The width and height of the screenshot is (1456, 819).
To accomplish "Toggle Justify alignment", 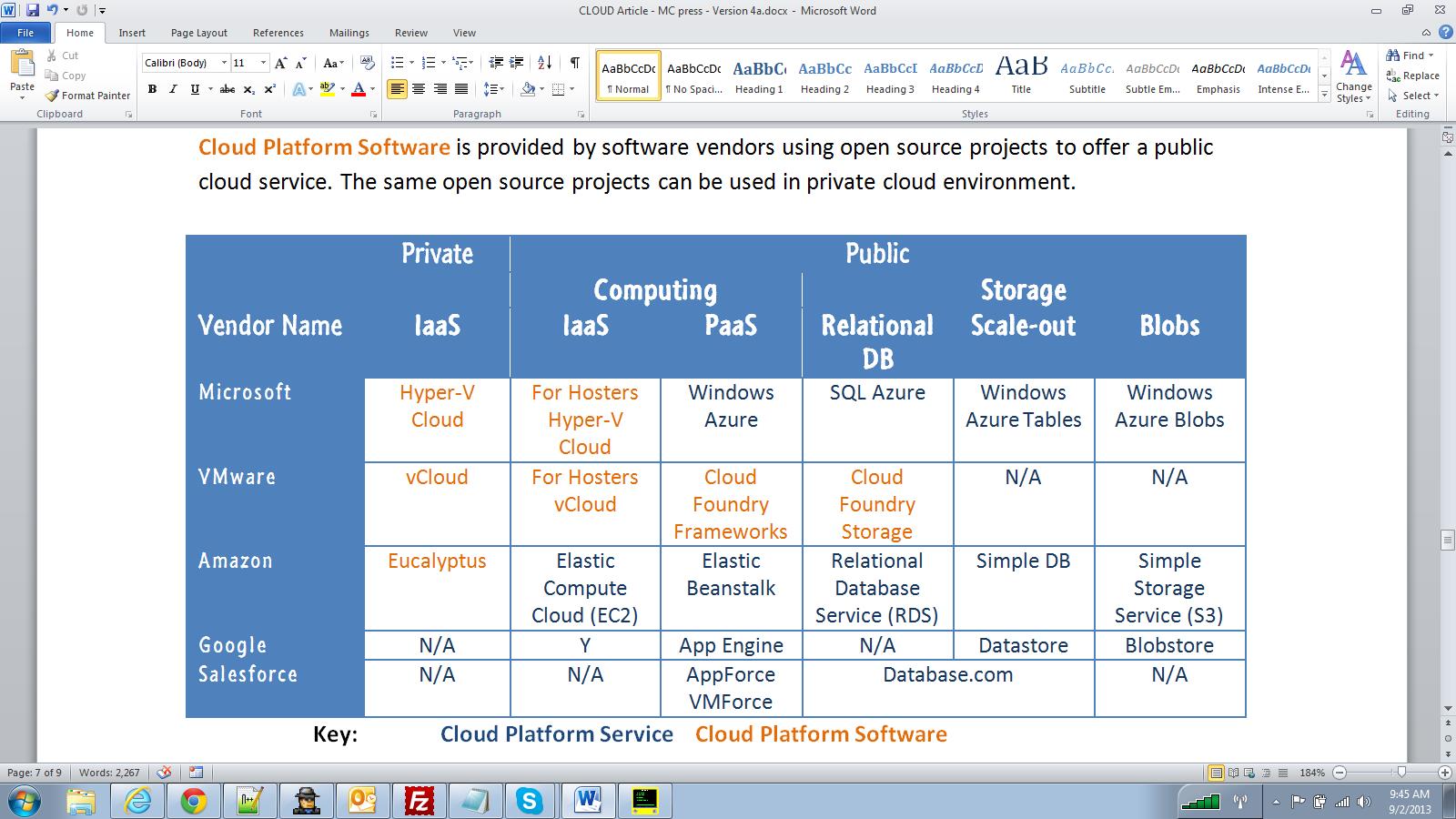I will (461, 89).
